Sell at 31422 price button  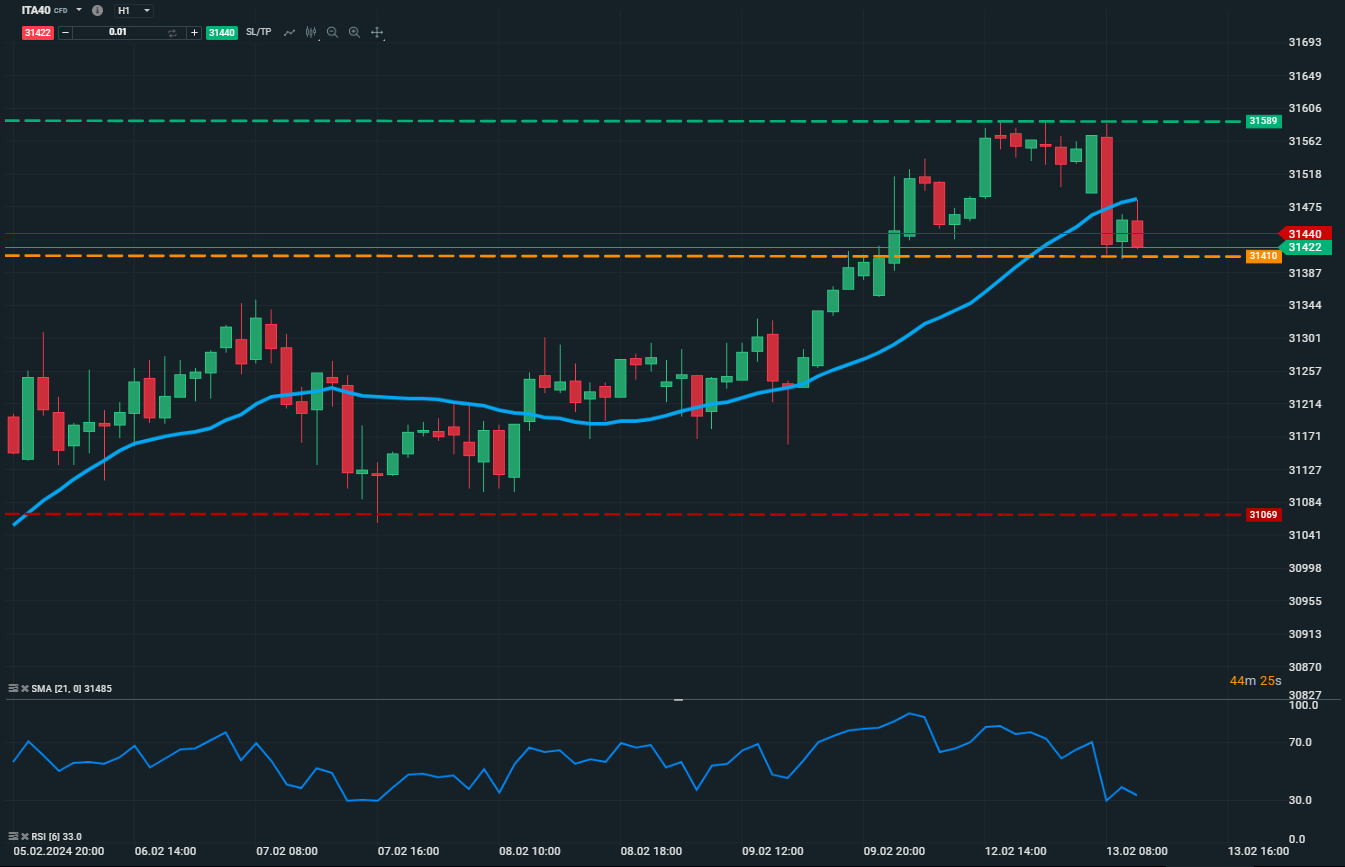pyautogui.click(x=38, y=32)
